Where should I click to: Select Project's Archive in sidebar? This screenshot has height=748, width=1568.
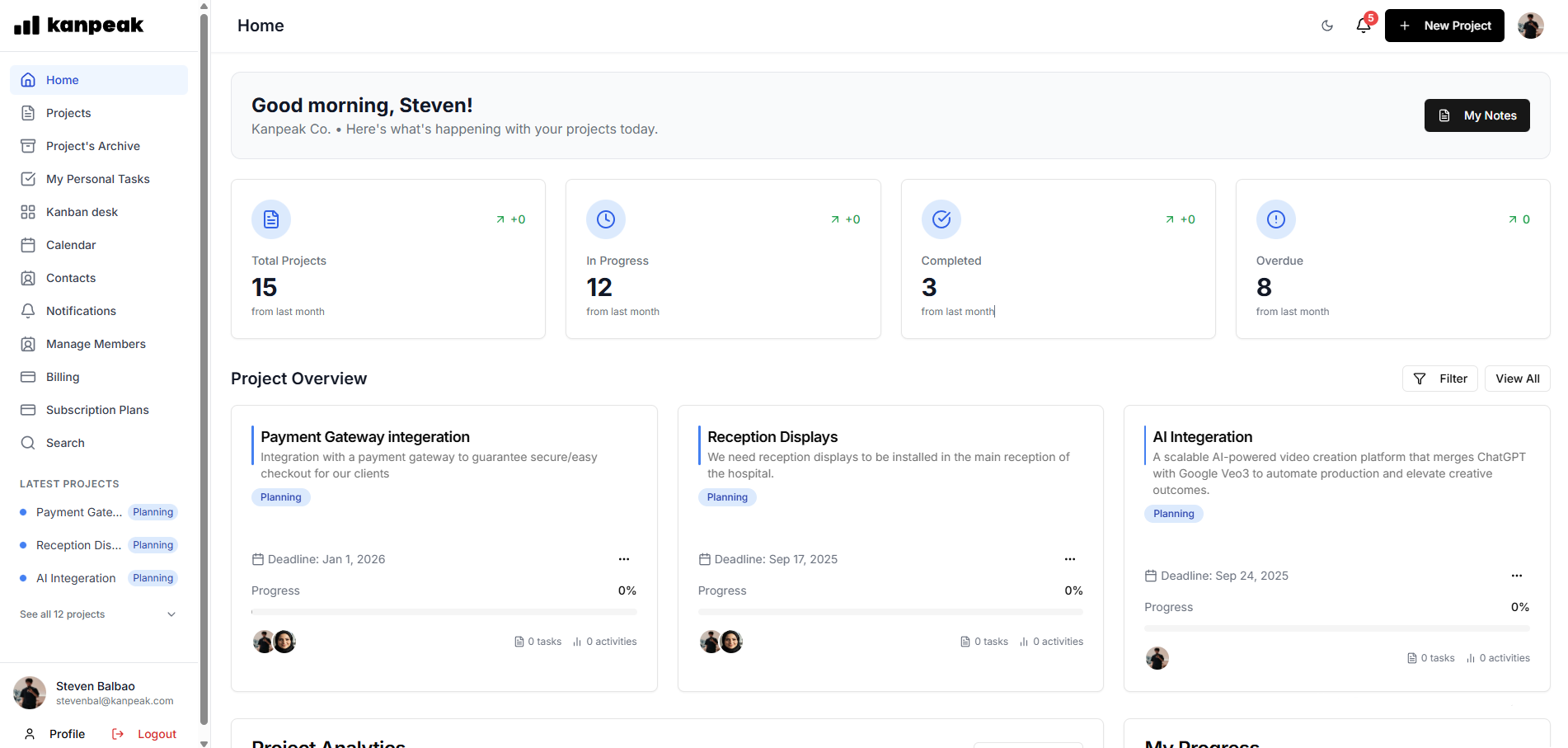(x=92, y=146)
